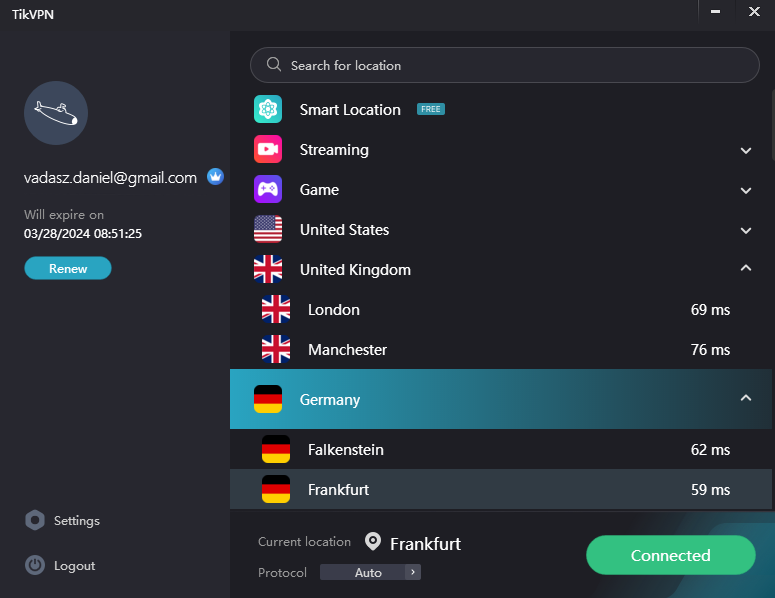Click the Search for location field
This screenshot has width=775, height=598.
(505, 65)
